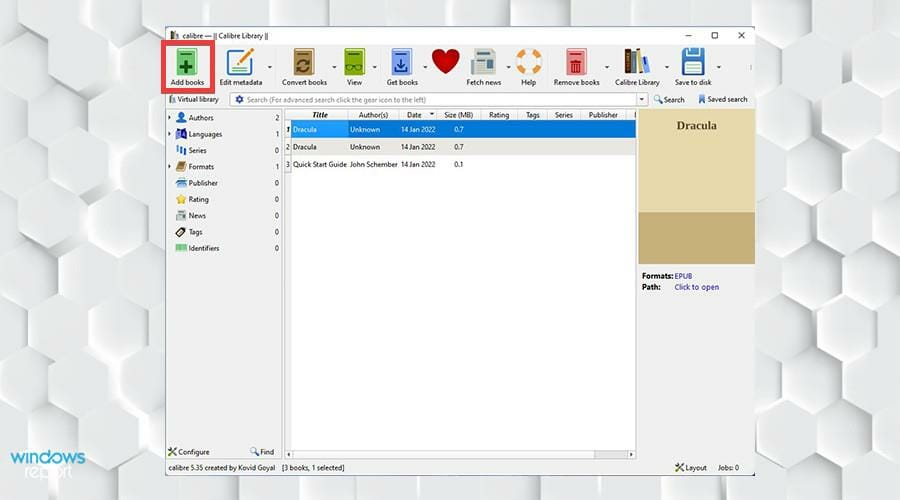Select Identifiers category in tag browser
This screenshot has width=900, height=500.
tap(204, 249)
